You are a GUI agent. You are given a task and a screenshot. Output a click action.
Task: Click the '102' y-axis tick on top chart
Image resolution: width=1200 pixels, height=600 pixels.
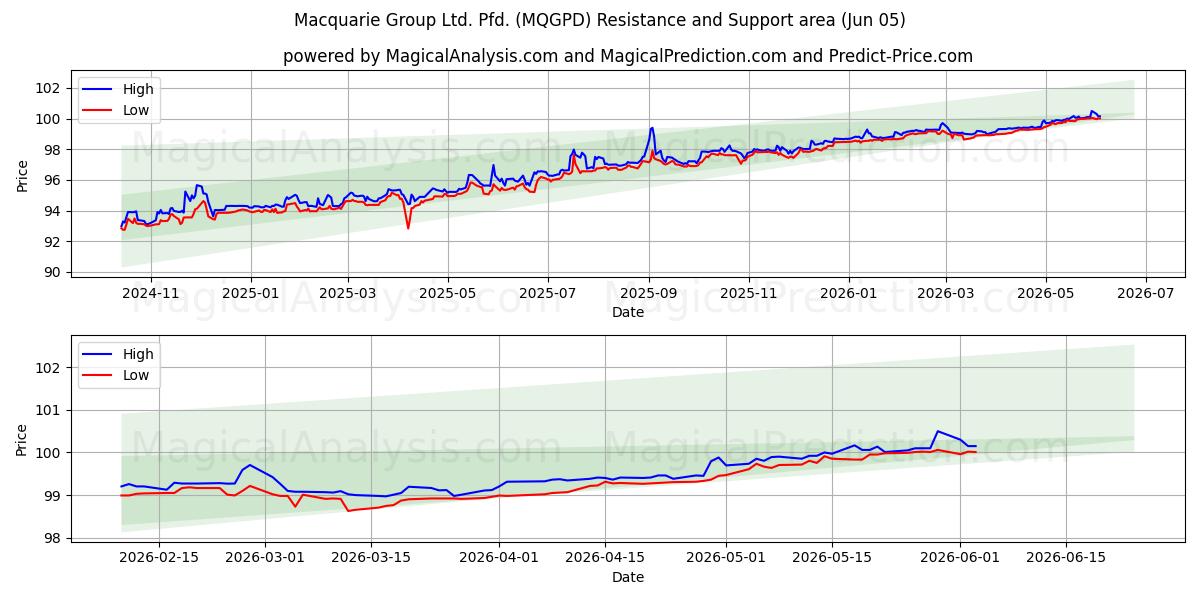pyautogui.click(x=50, y=88)
